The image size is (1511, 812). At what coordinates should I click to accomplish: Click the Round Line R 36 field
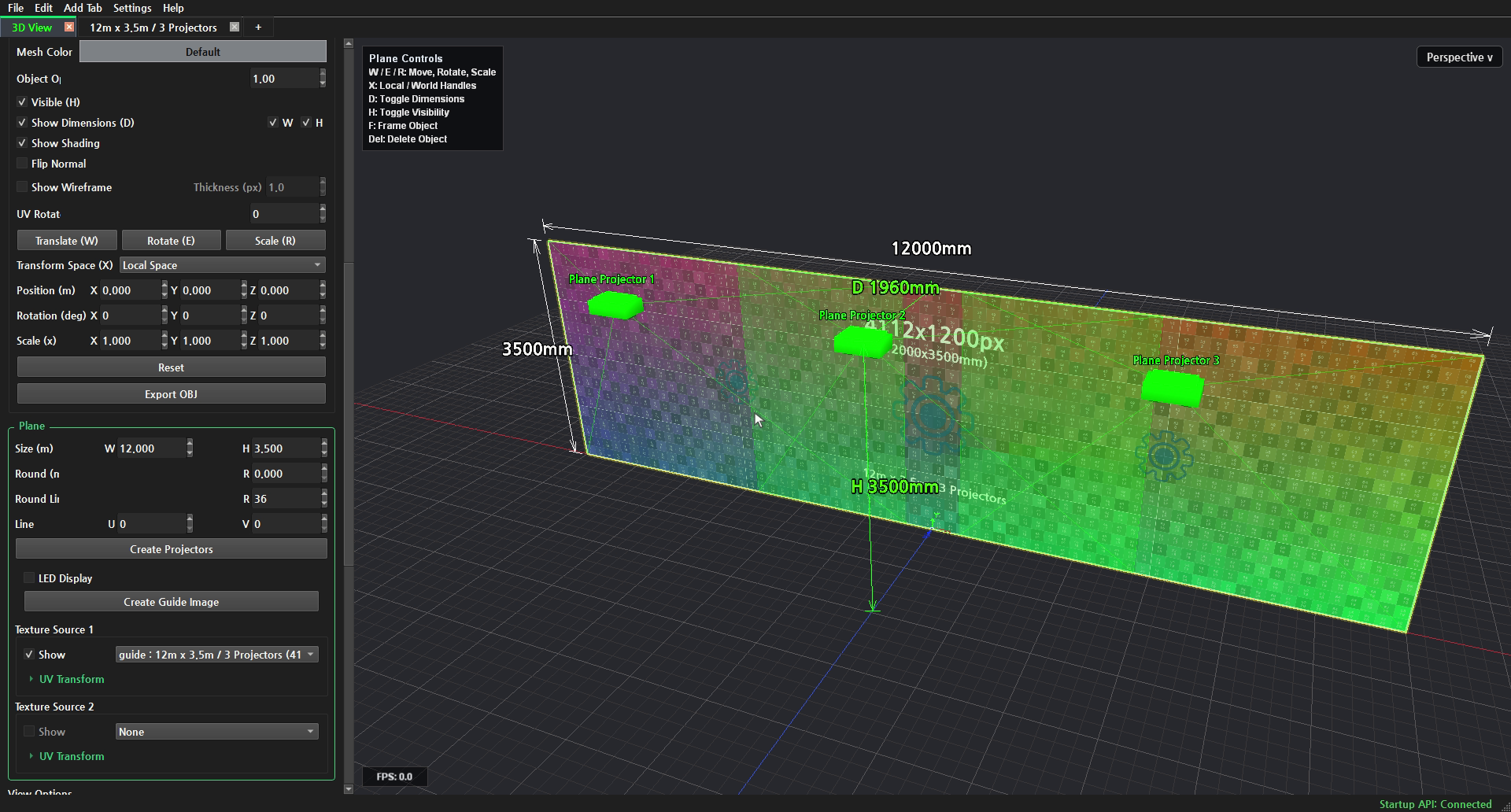pos(286,499)
